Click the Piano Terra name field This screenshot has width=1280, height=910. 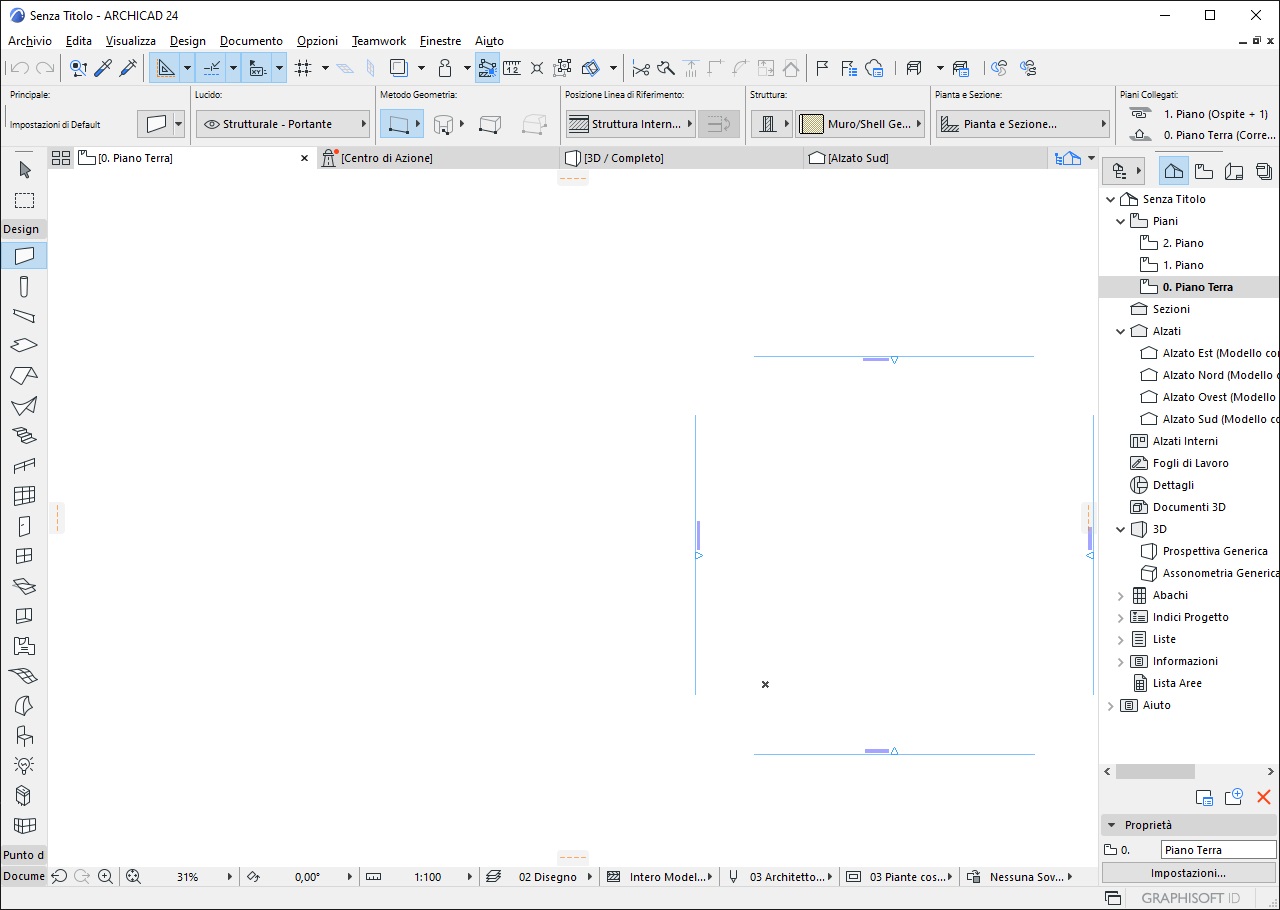pos(1219,850)
